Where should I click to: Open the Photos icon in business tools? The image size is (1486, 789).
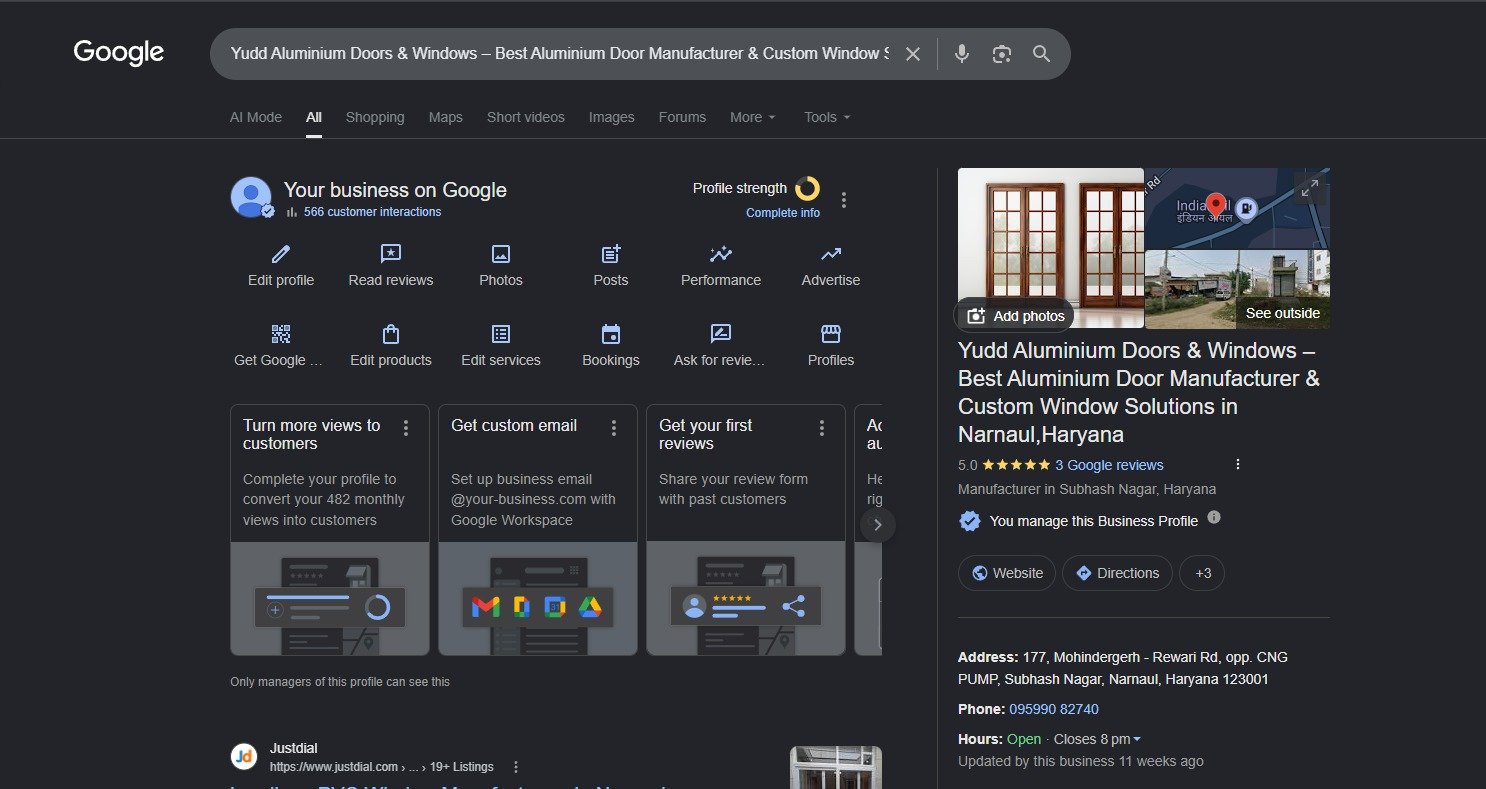[x=501, y=254]
